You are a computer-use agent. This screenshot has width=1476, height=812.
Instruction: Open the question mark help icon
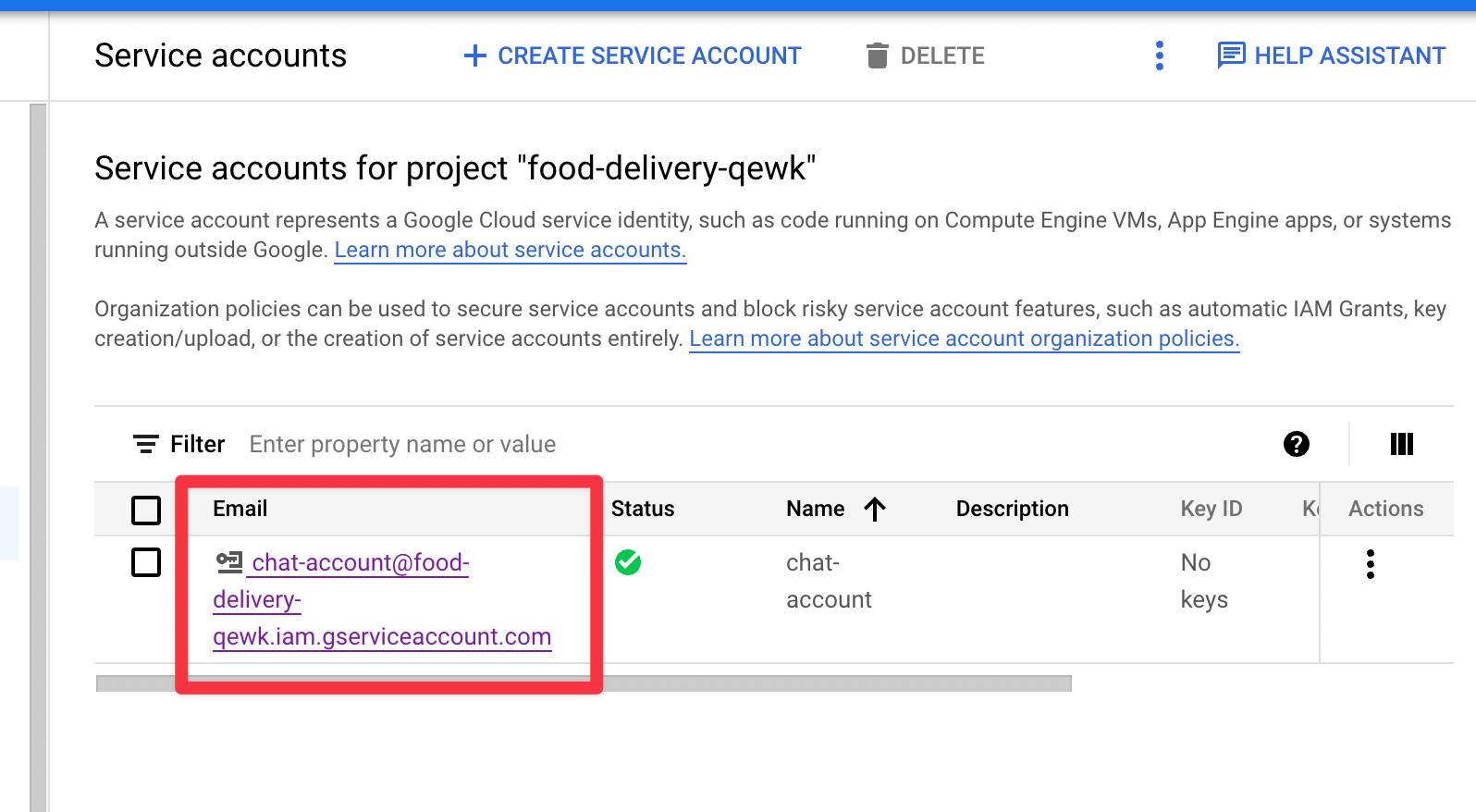click(1297, 444)
